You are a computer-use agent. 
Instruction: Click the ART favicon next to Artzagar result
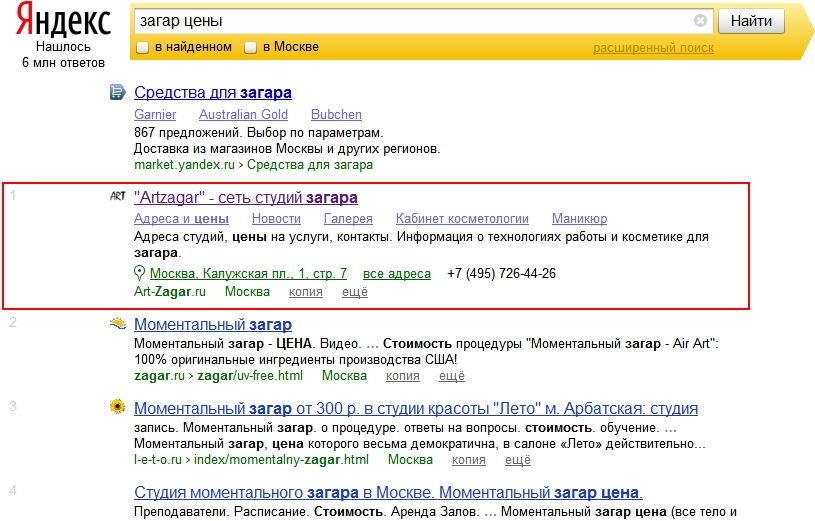pos(118,196)
